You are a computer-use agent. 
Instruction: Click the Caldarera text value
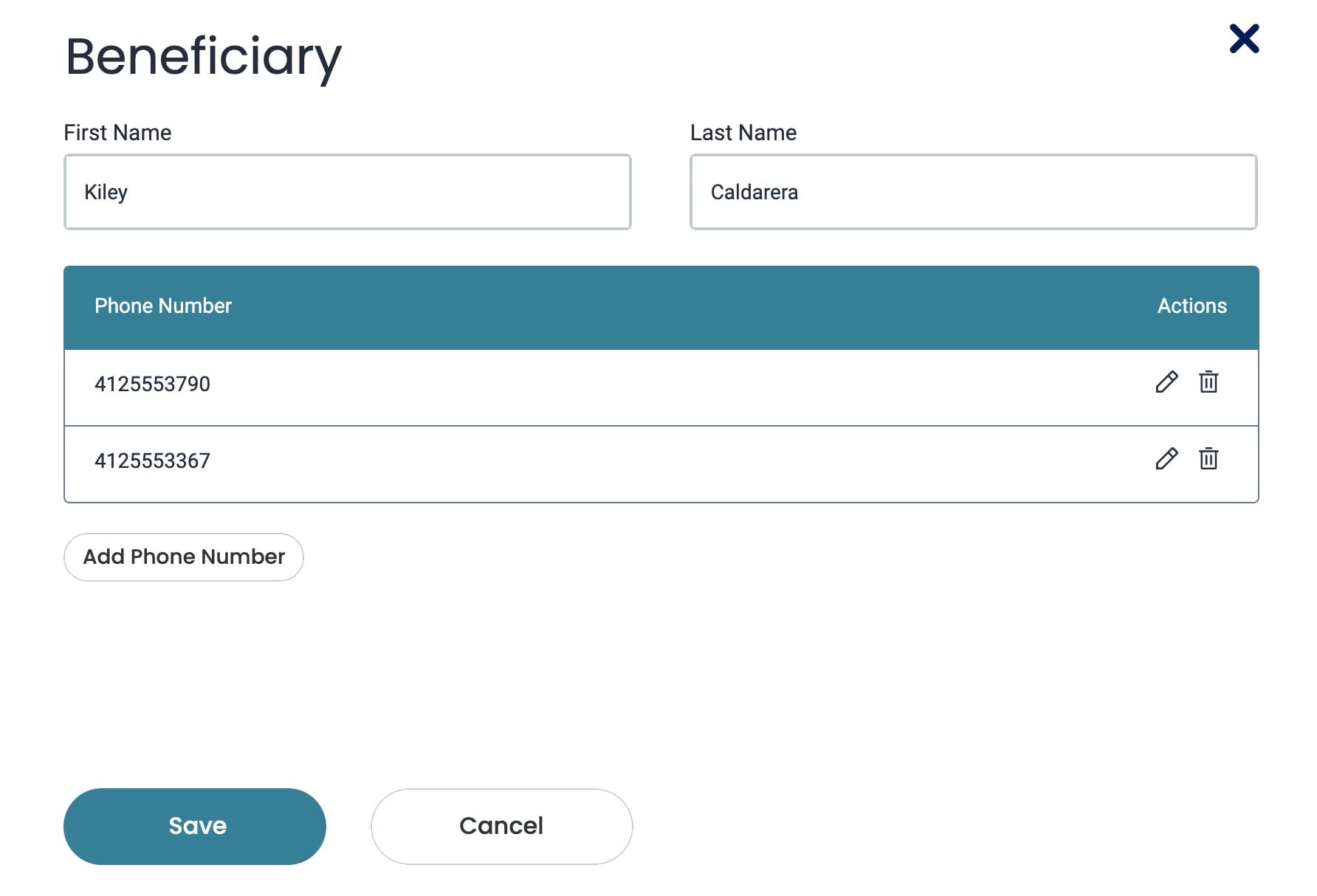pos(754,193)
